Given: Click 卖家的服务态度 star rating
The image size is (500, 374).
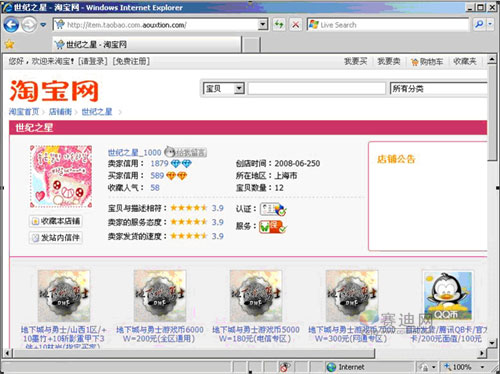Looking at the screenshot, I should (x=189, y=222).
